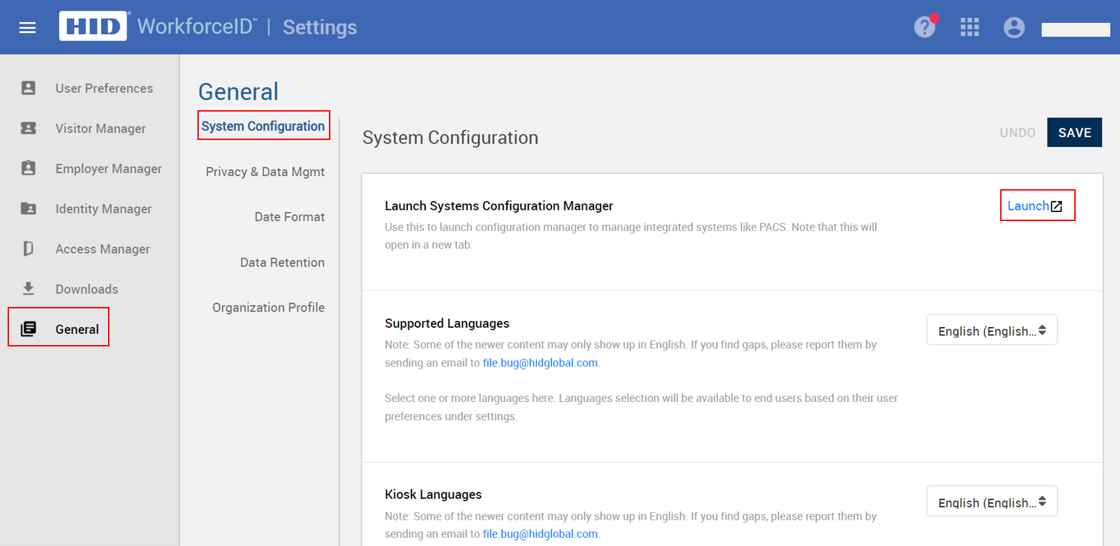Open the Data Retention tab
The image size is (1120, 546).
(x=282, y=262)
